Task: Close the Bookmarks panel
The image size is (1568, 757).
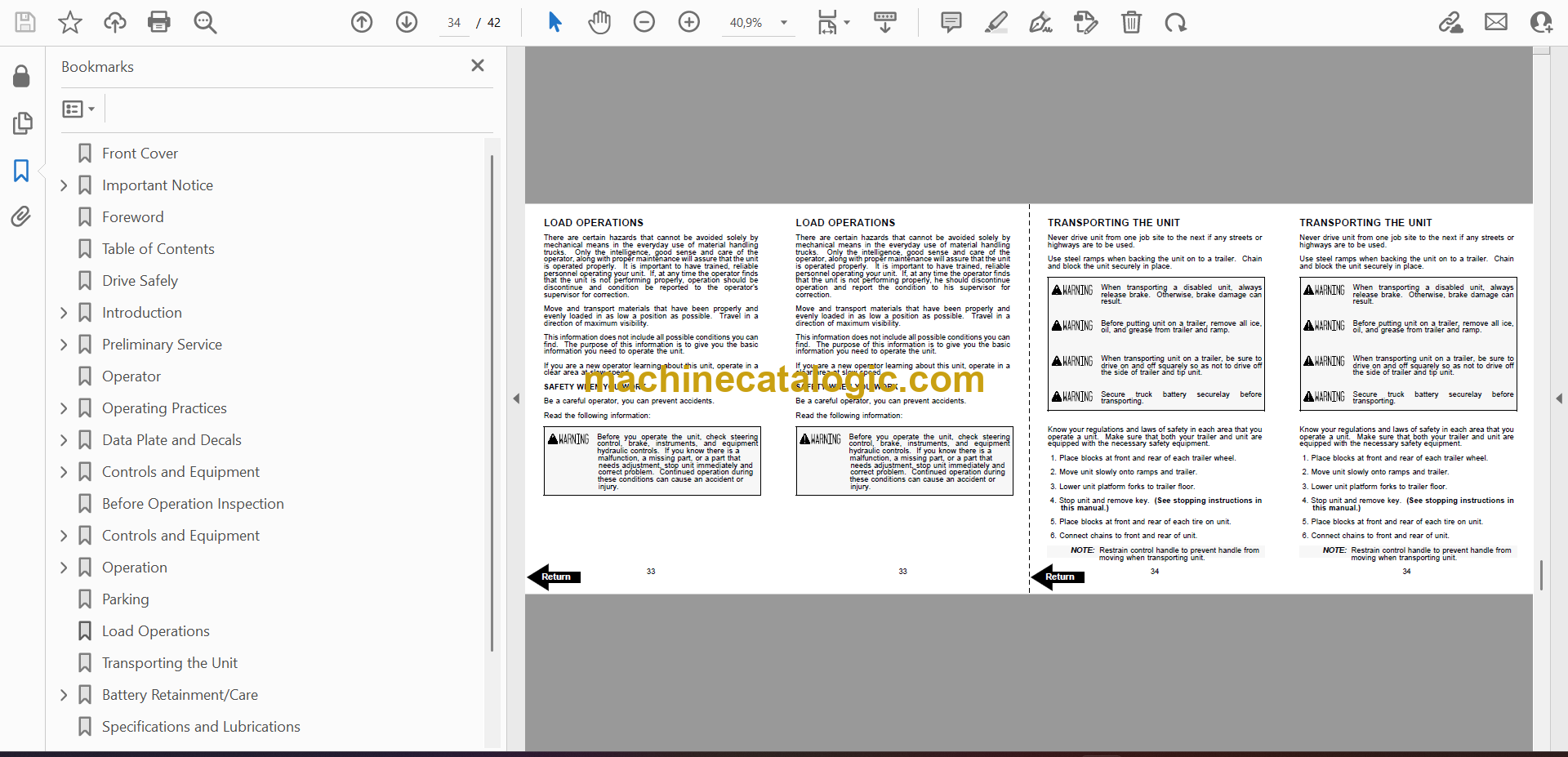Action: coord(478,65)
